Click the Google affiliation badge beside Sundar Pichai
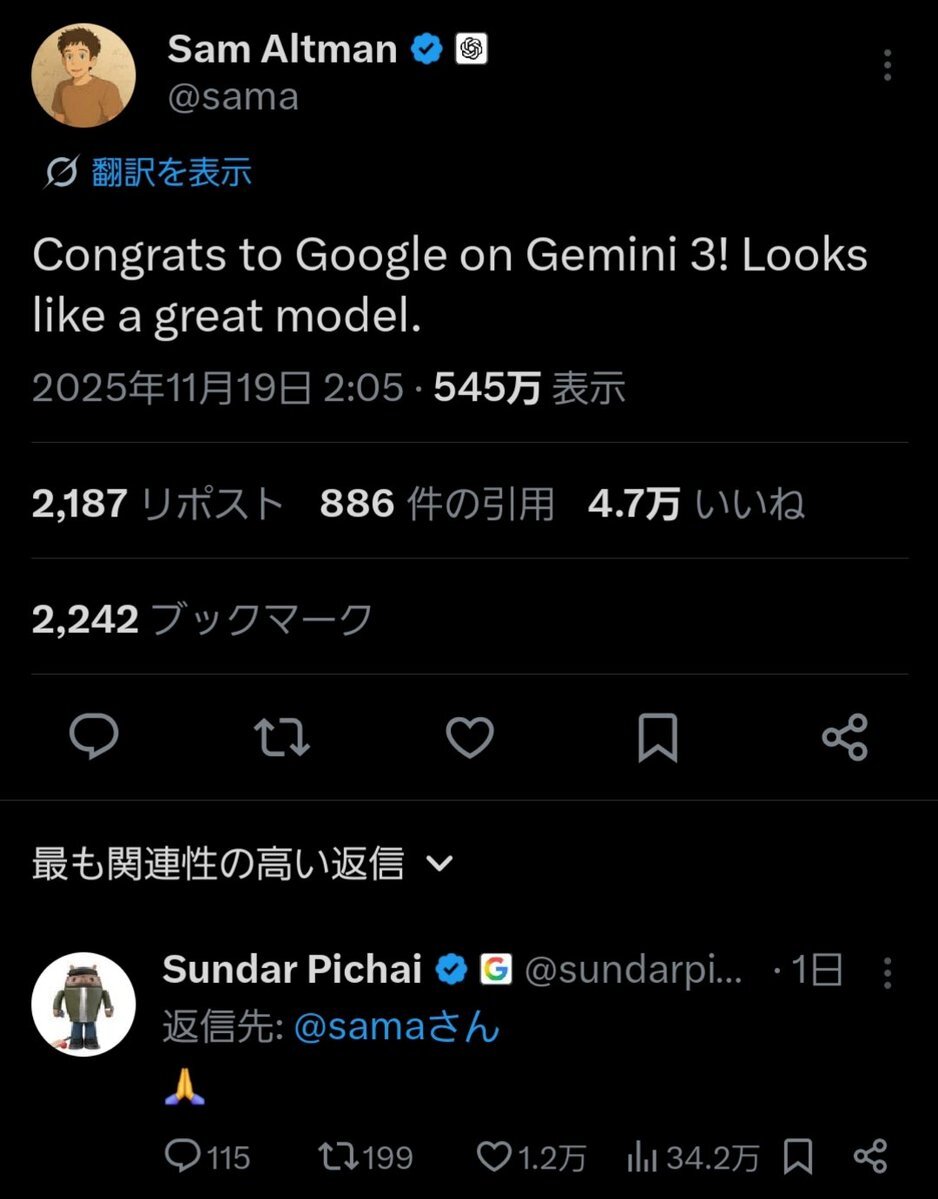This screenshot has height=1199, width=938. 496,969
